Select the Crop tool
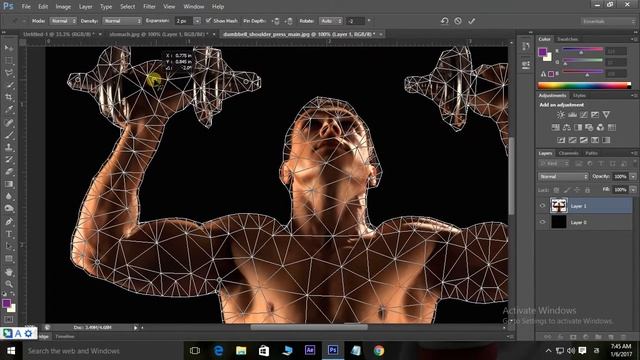This screenshot has height=360, width=640. click(9, 97)
